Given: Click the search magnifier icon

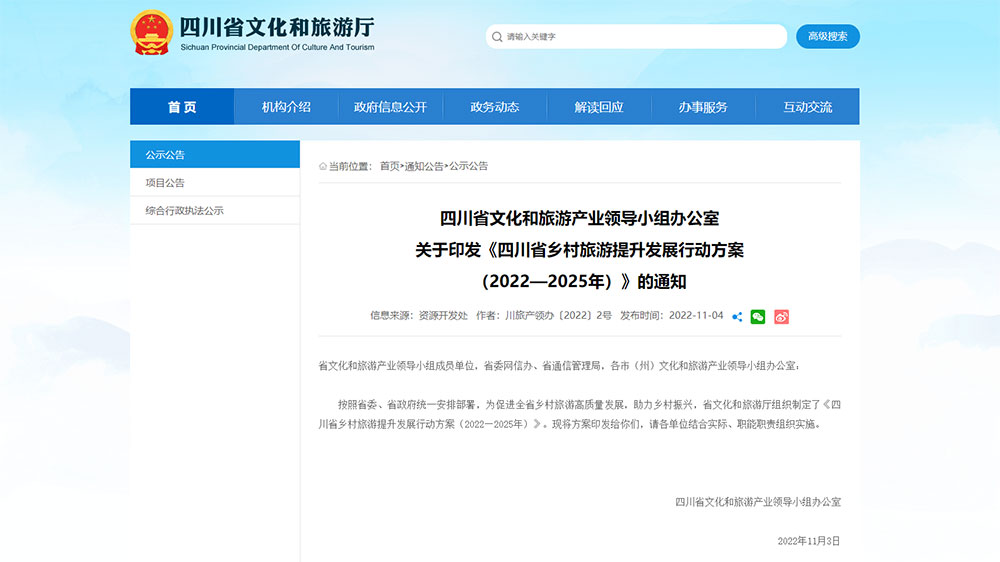Looking at the screenshot, I should point(497,37).
